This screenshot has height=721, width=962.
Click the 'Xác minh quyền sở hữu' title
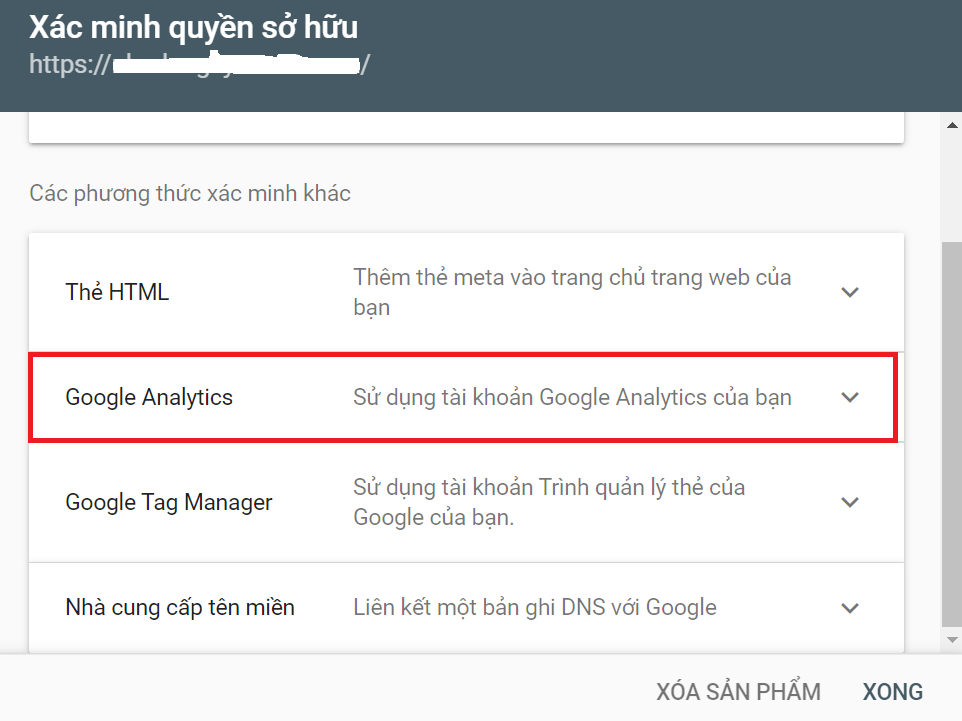193,28
